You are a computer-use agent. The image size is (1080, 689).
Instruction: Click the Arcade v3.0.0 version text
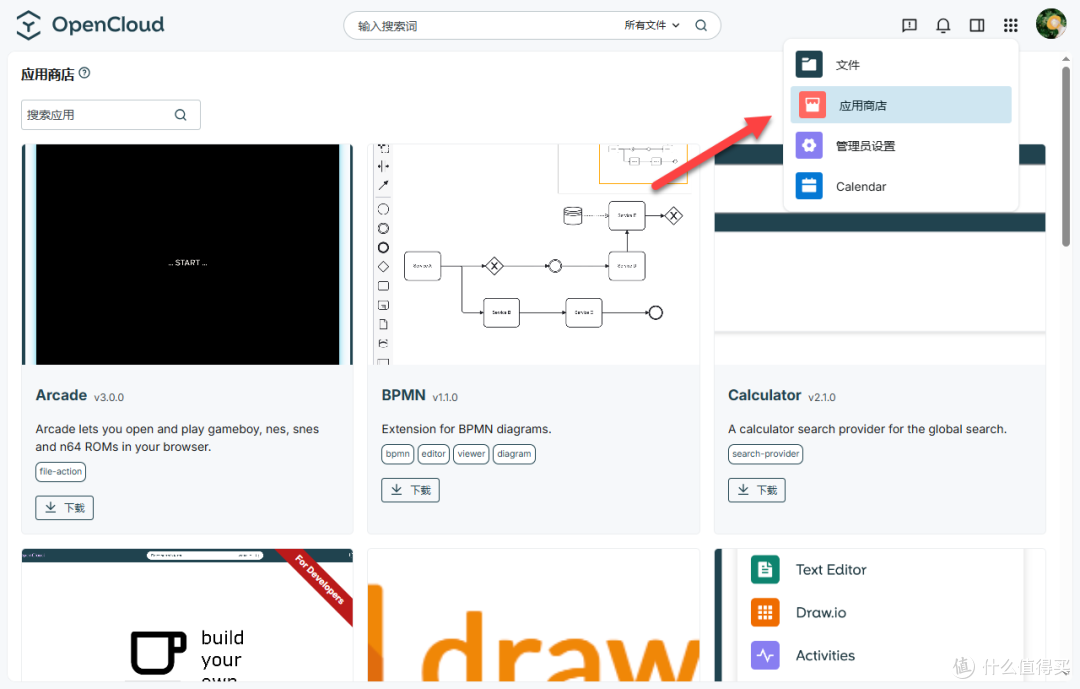point(109,398)
